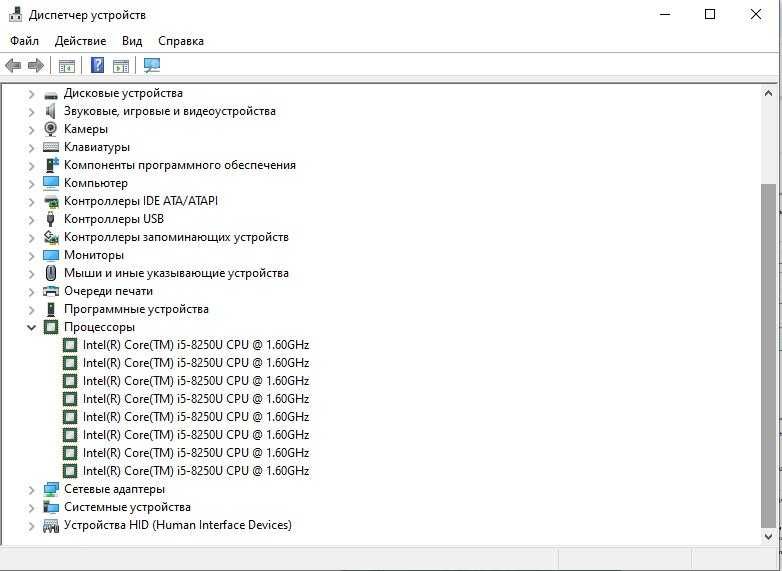Click the mouse icon beside Мыши и иные указывающие устройства

click(51, 273)
